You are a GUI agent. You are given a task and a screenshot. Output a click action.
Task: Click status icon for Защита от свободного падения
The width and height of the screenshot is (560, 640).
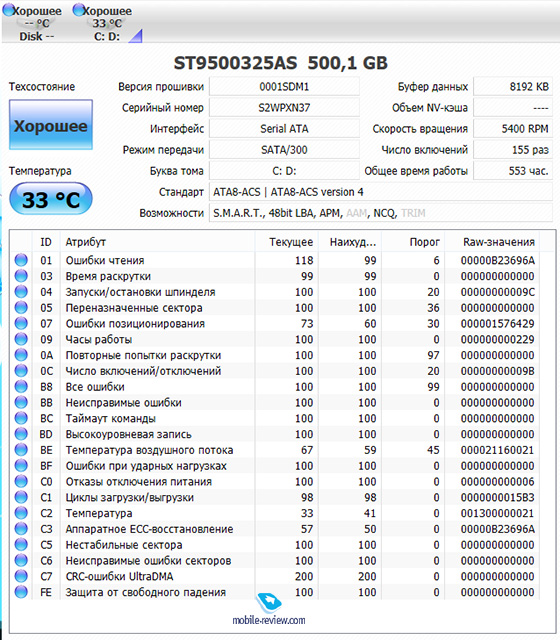point(21,592)
